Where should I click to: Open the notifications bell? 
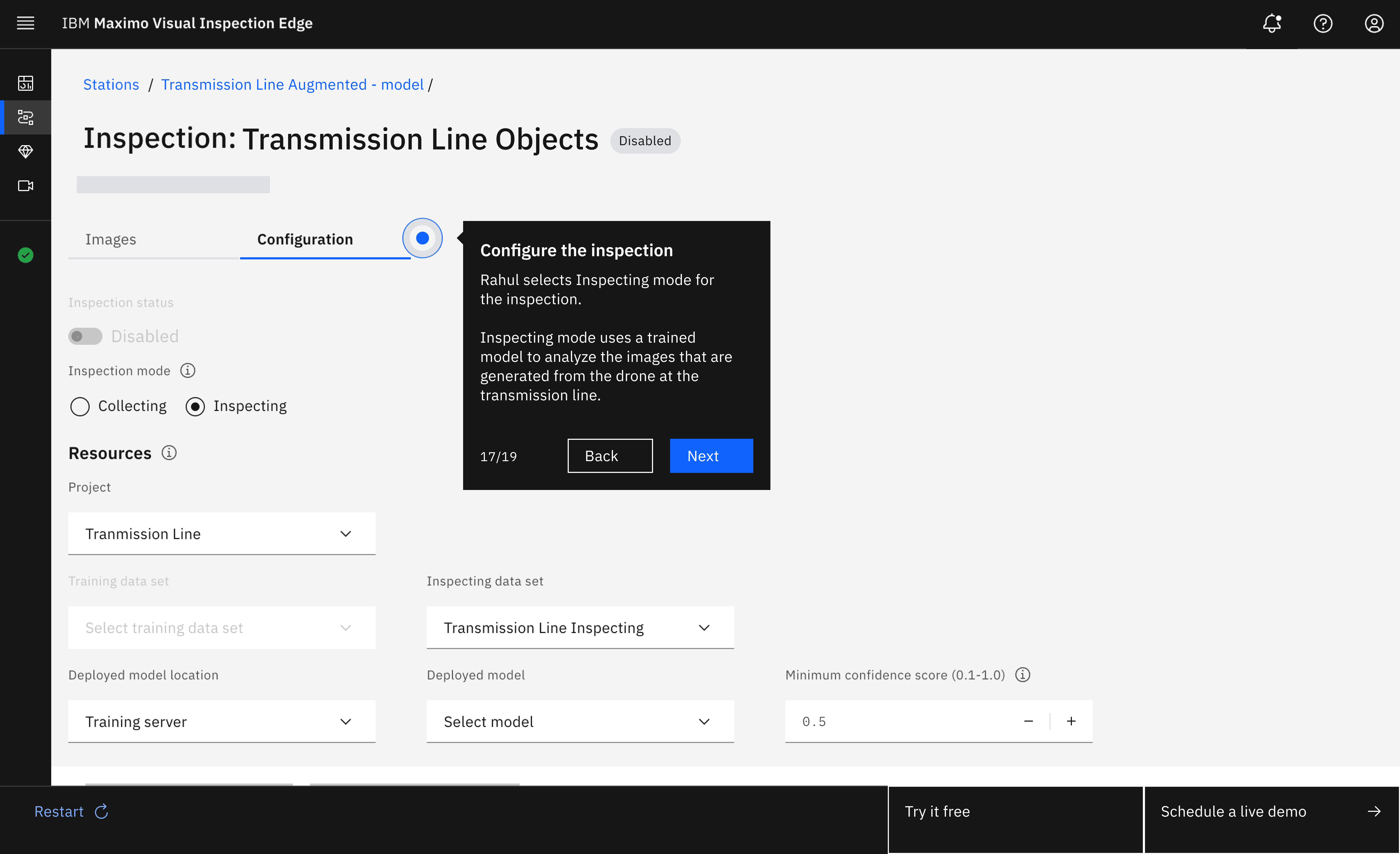tap(1272, 23)
